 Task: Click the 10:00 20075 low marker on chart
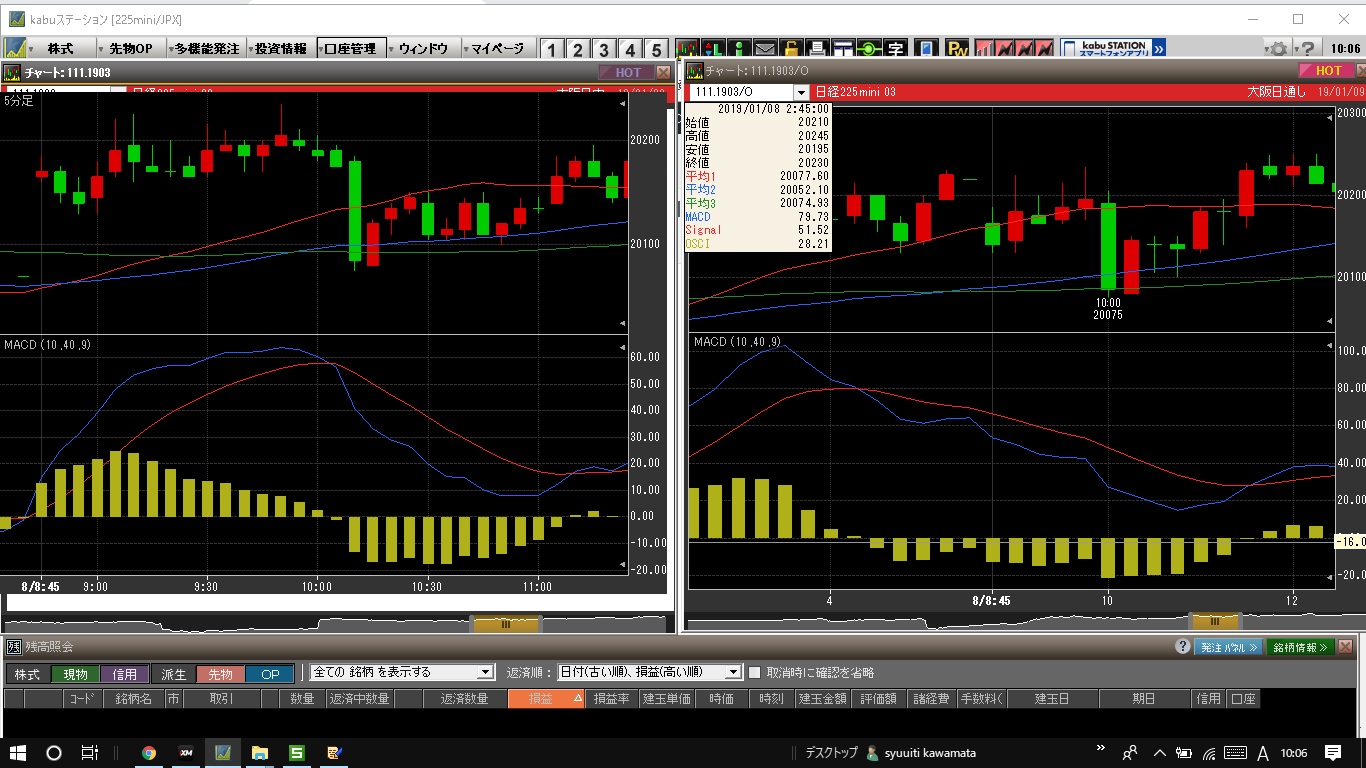click(1108, 308)
